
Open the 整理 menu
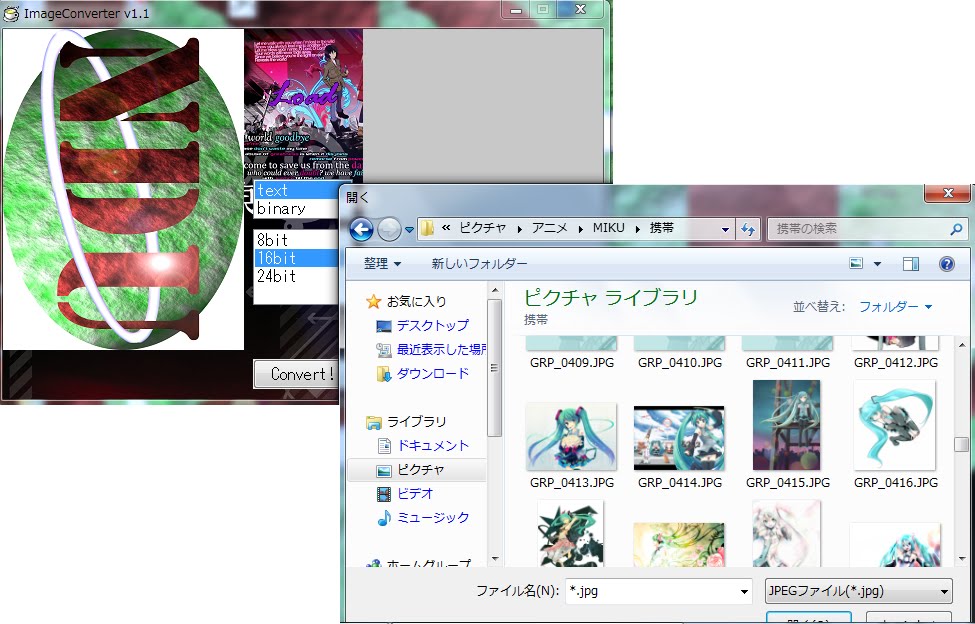(x=382, y=264)
